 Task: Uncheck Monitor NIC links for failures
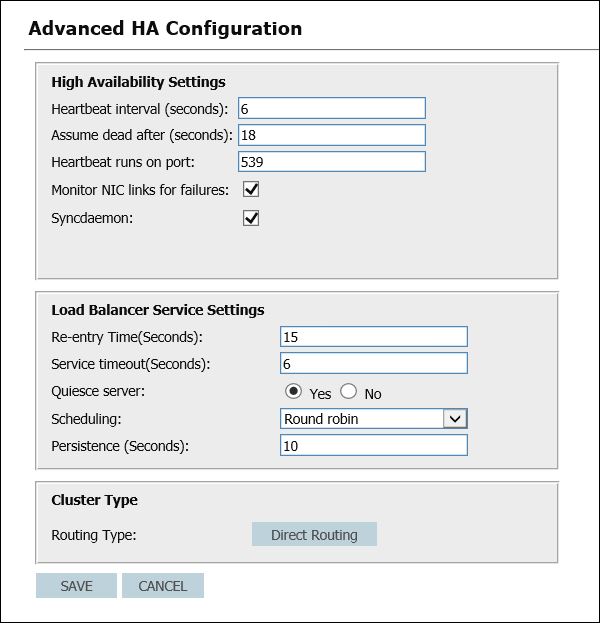pos(251,190)
